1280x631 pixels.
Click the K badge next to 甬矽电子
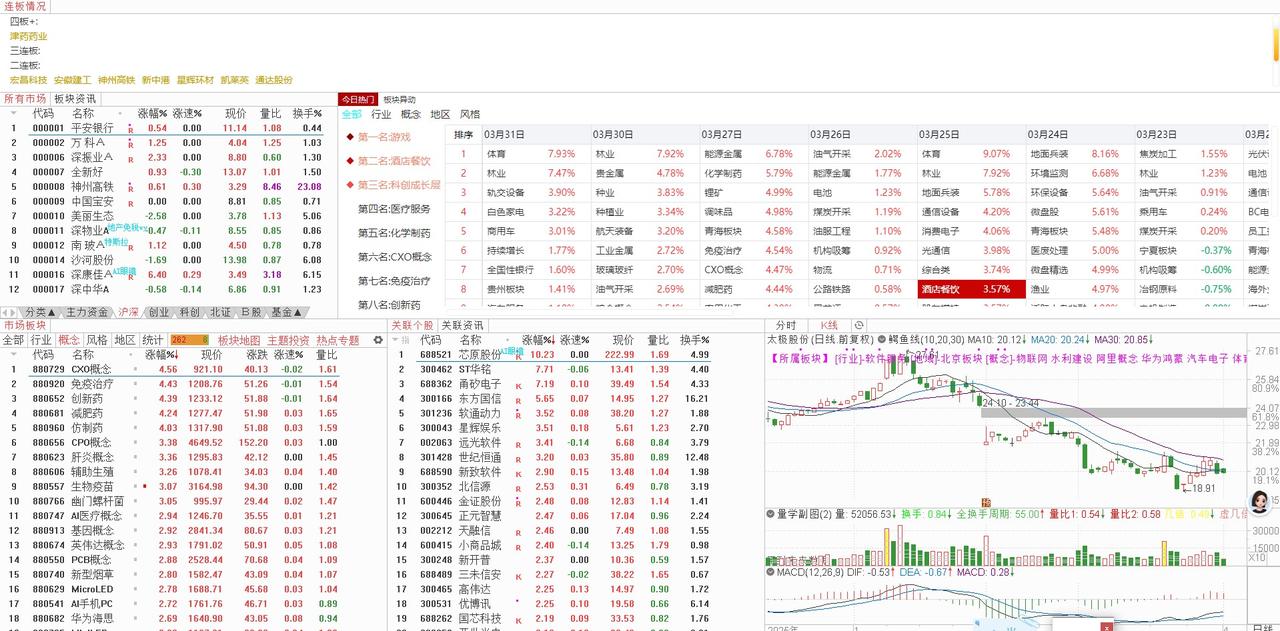(x=519, y=383)
